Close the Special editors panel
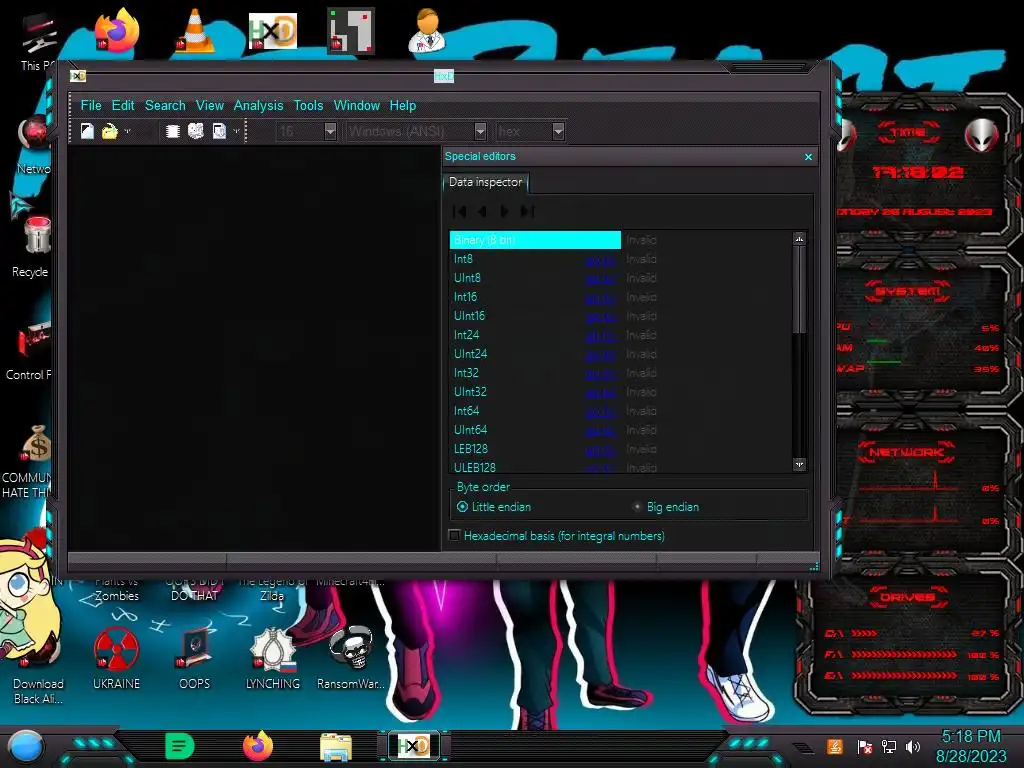This screenshot has width=1024, height=768. 808,157
